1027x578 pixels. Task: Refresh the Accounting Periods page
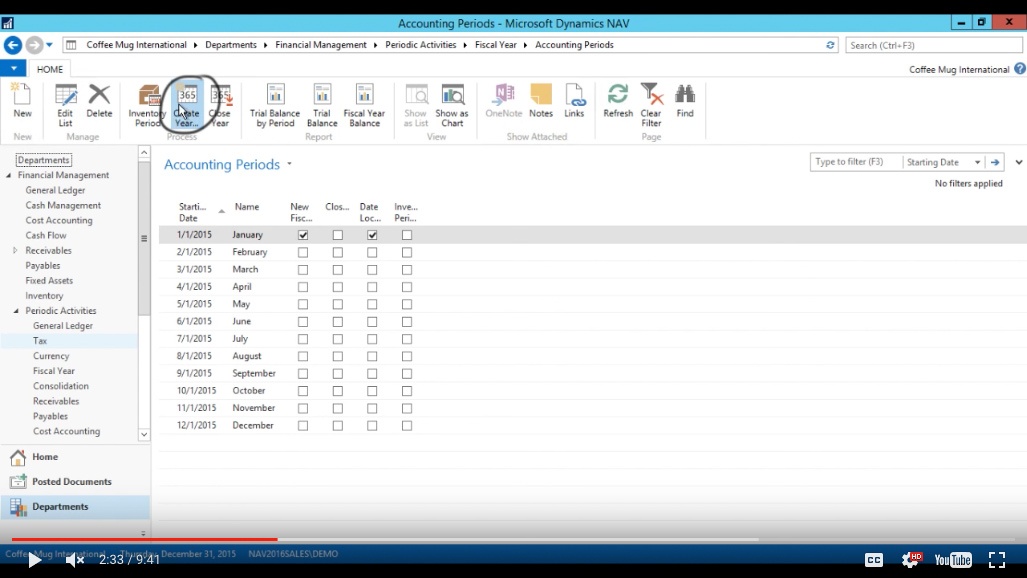618,100
